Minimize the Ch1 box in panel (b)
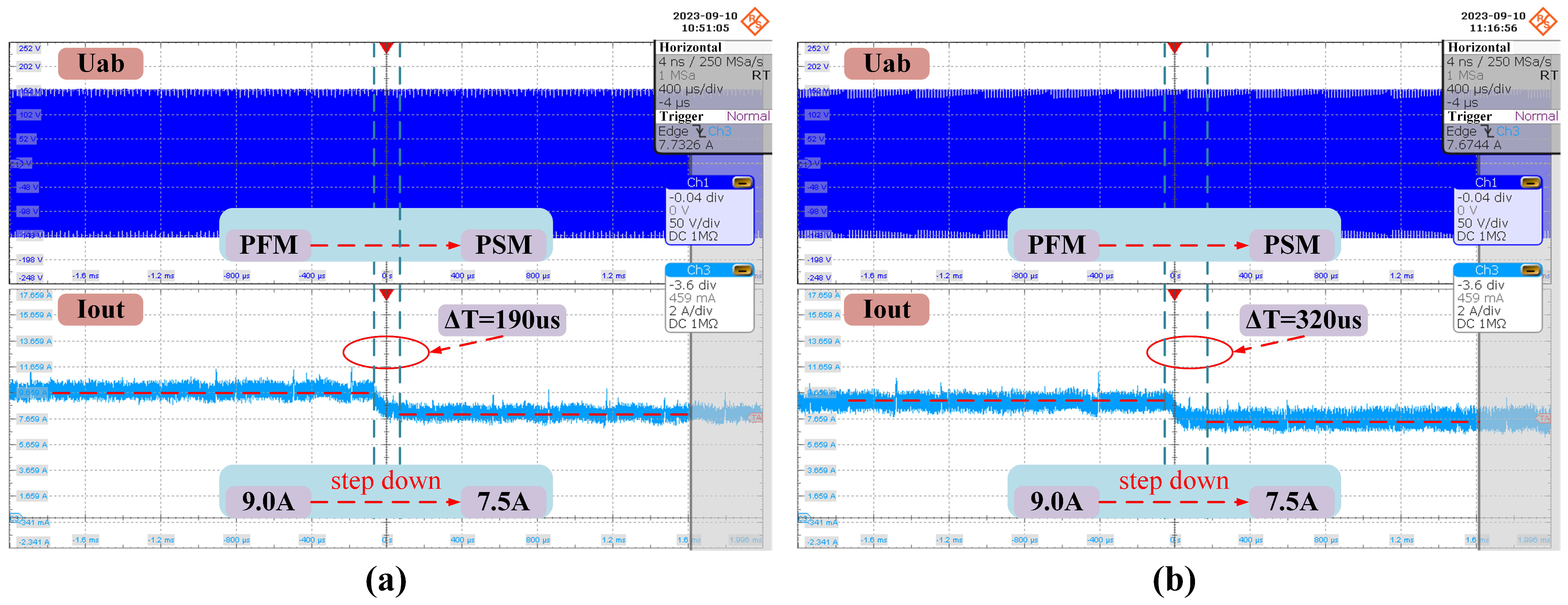Viewport: 1568px width, 605px height. (1530, 182)
